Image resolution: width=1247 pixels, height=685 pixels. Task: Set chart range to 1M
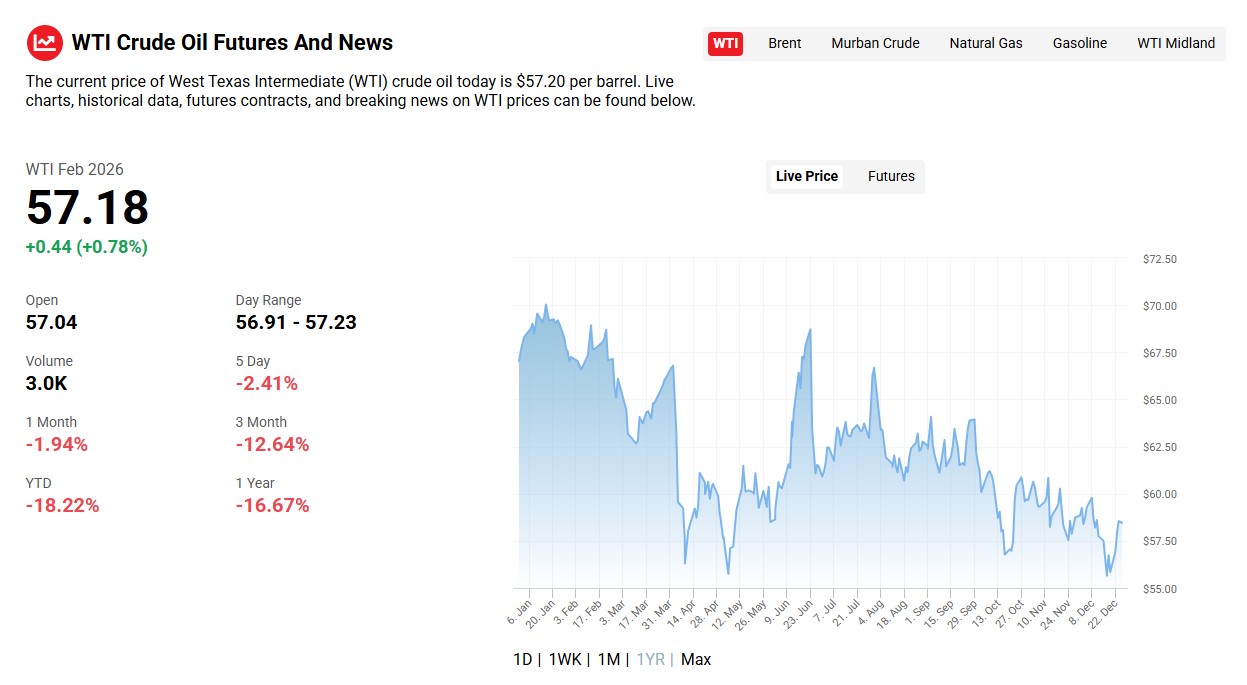click(608, 659)
